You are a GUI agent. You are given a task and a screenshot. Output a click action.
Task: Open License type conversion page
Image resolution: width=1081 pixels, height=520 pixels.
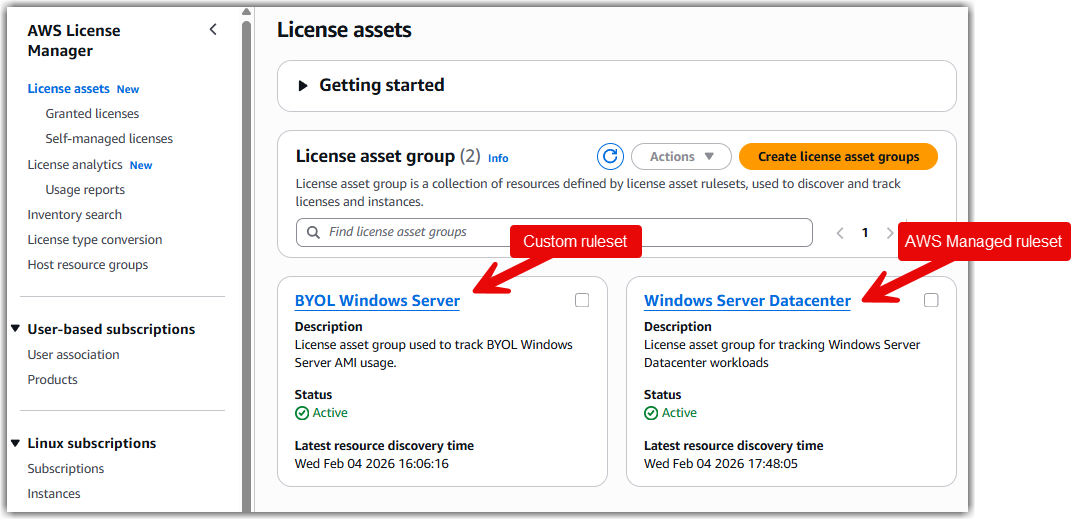[x=95, y=239]
